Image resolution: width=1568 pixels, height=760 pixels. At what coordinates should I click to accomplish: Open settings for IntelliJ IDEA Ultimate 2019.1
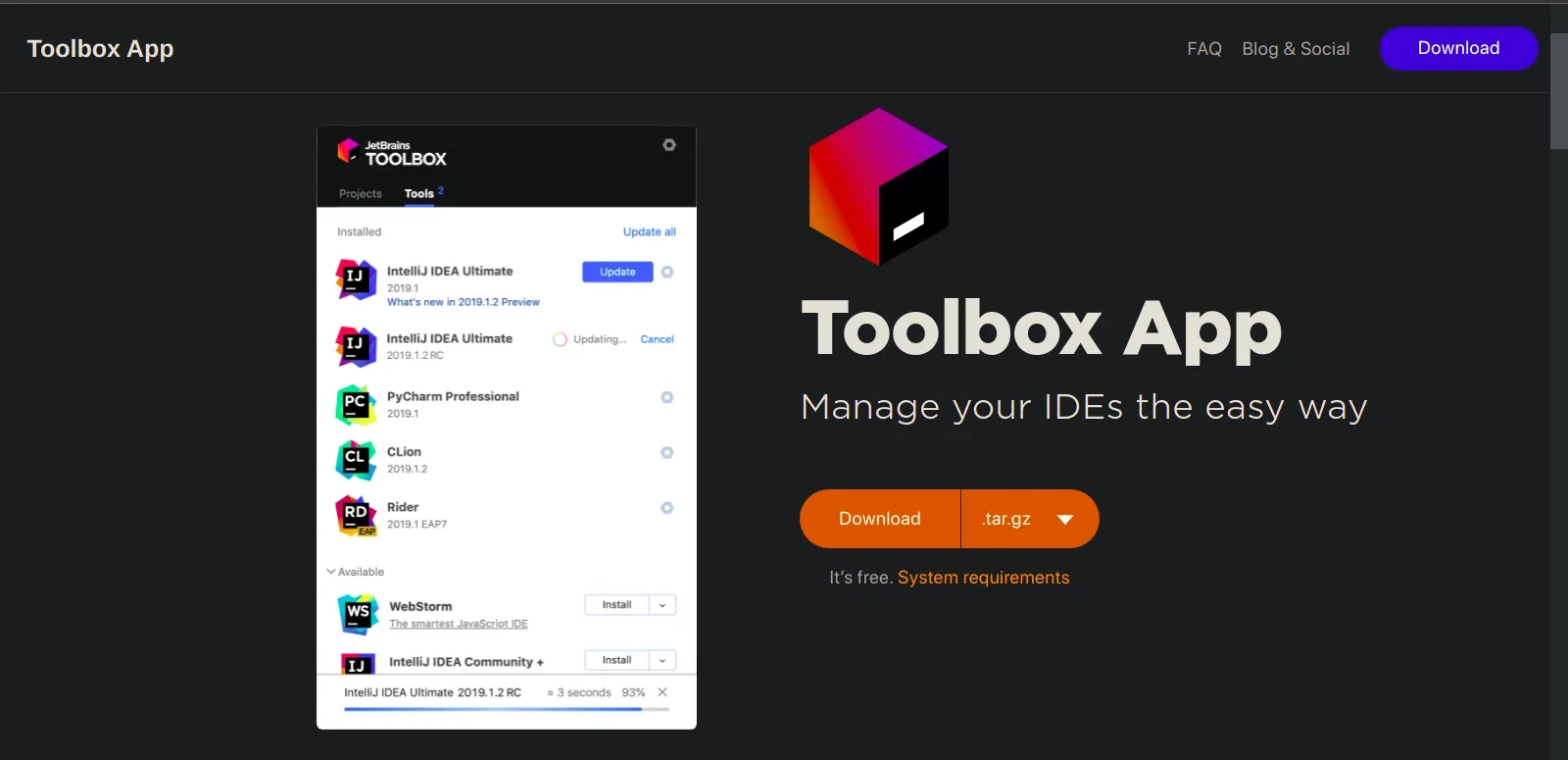[x=667, y=272]
